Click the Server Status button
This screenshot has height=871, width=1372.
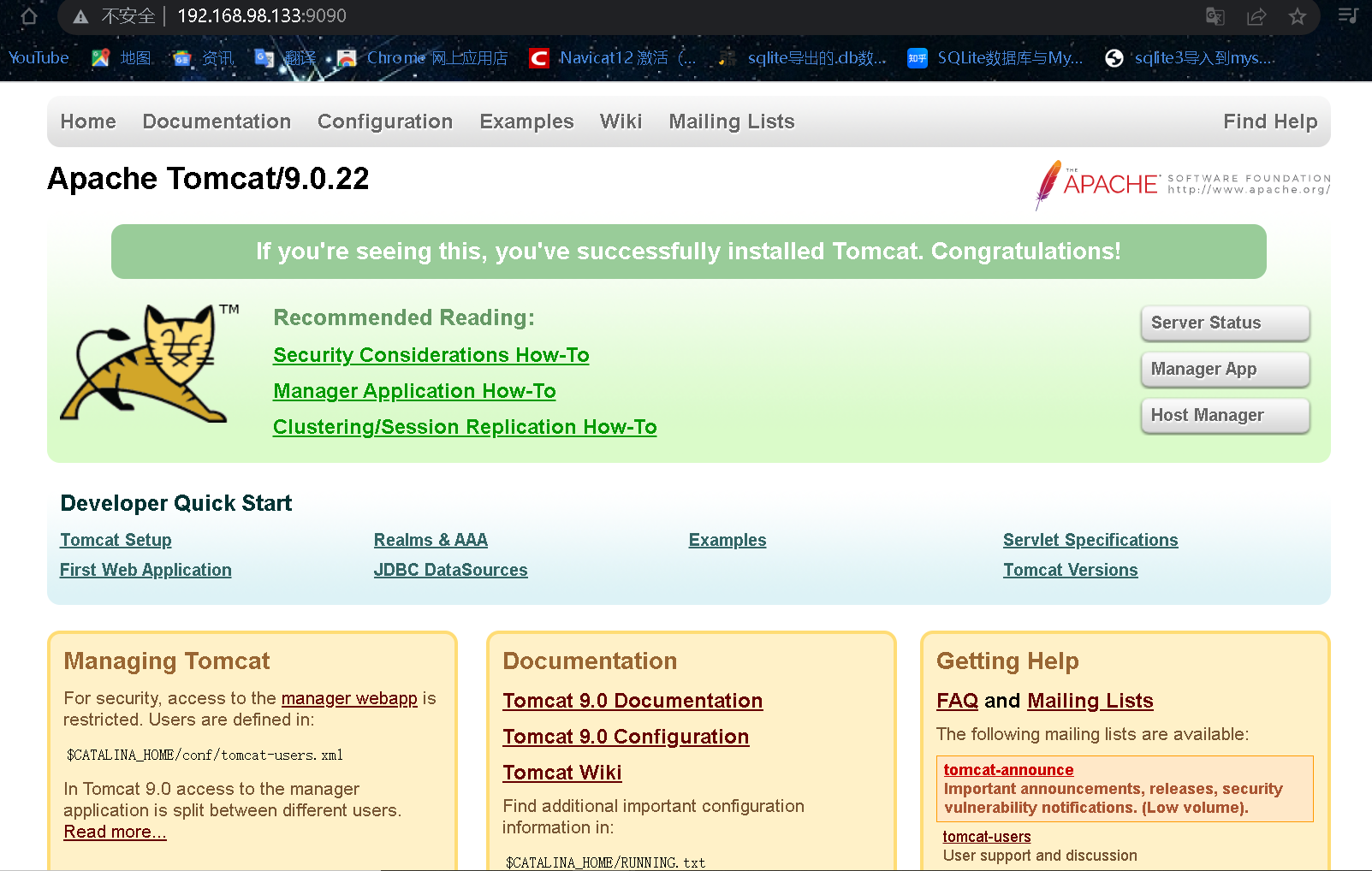coord(1226,323)
